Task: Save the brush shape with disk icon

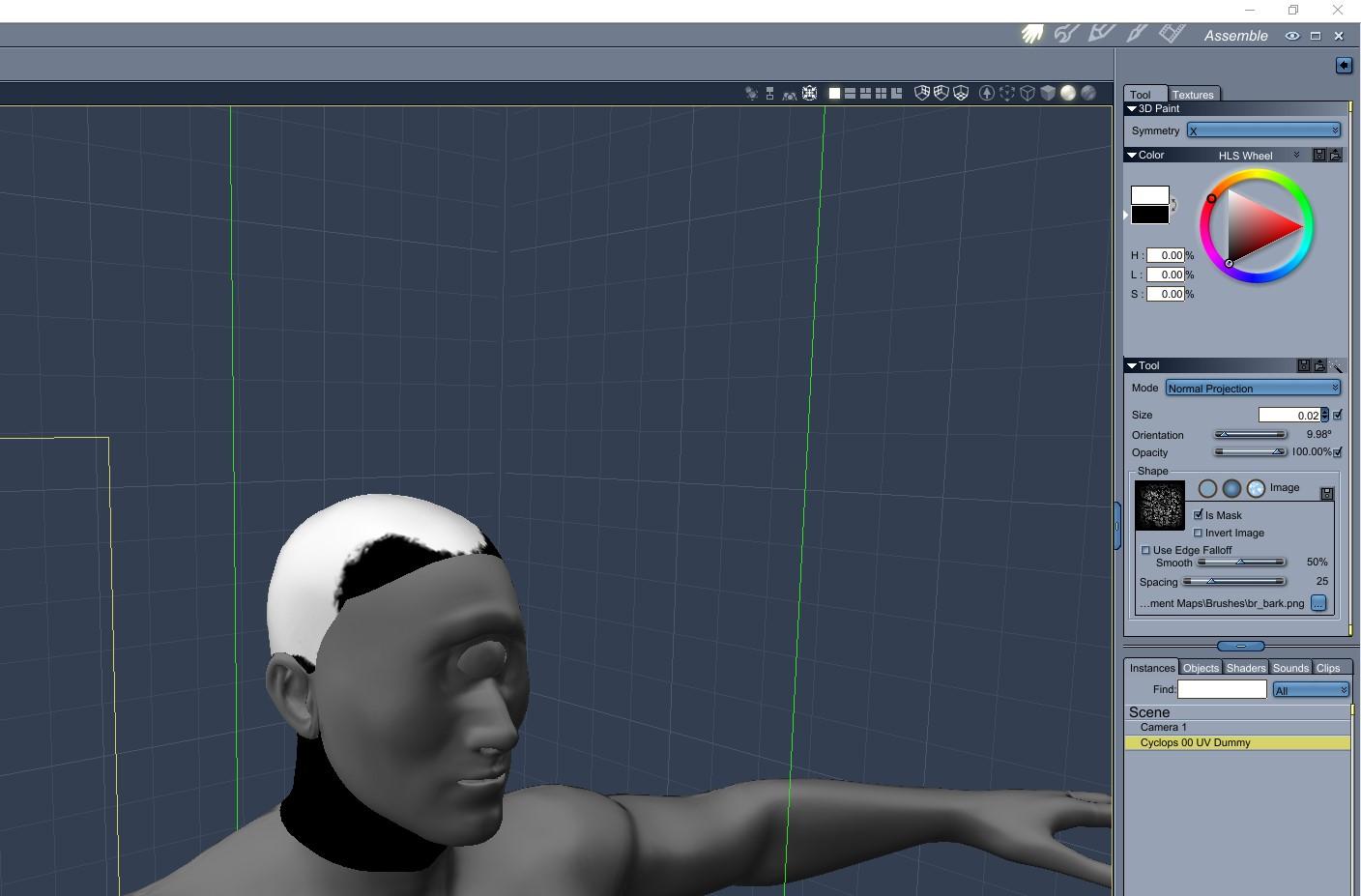Action: [x=1327, y=494]
